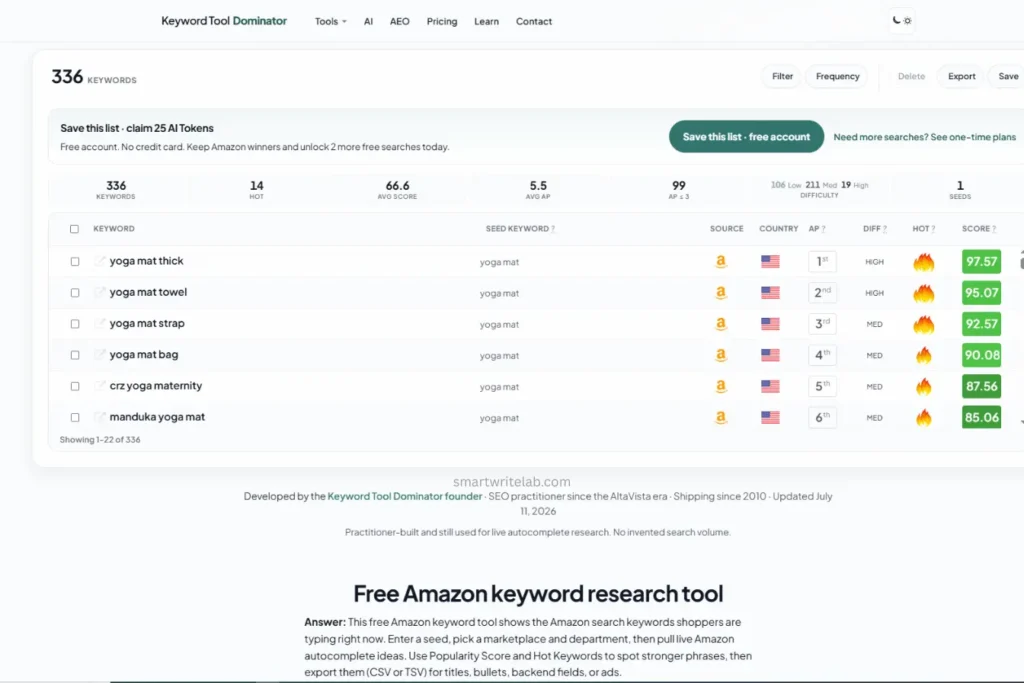Click Save this list free account button
This screenshot has height=683, width=1024.
point(746,136)
